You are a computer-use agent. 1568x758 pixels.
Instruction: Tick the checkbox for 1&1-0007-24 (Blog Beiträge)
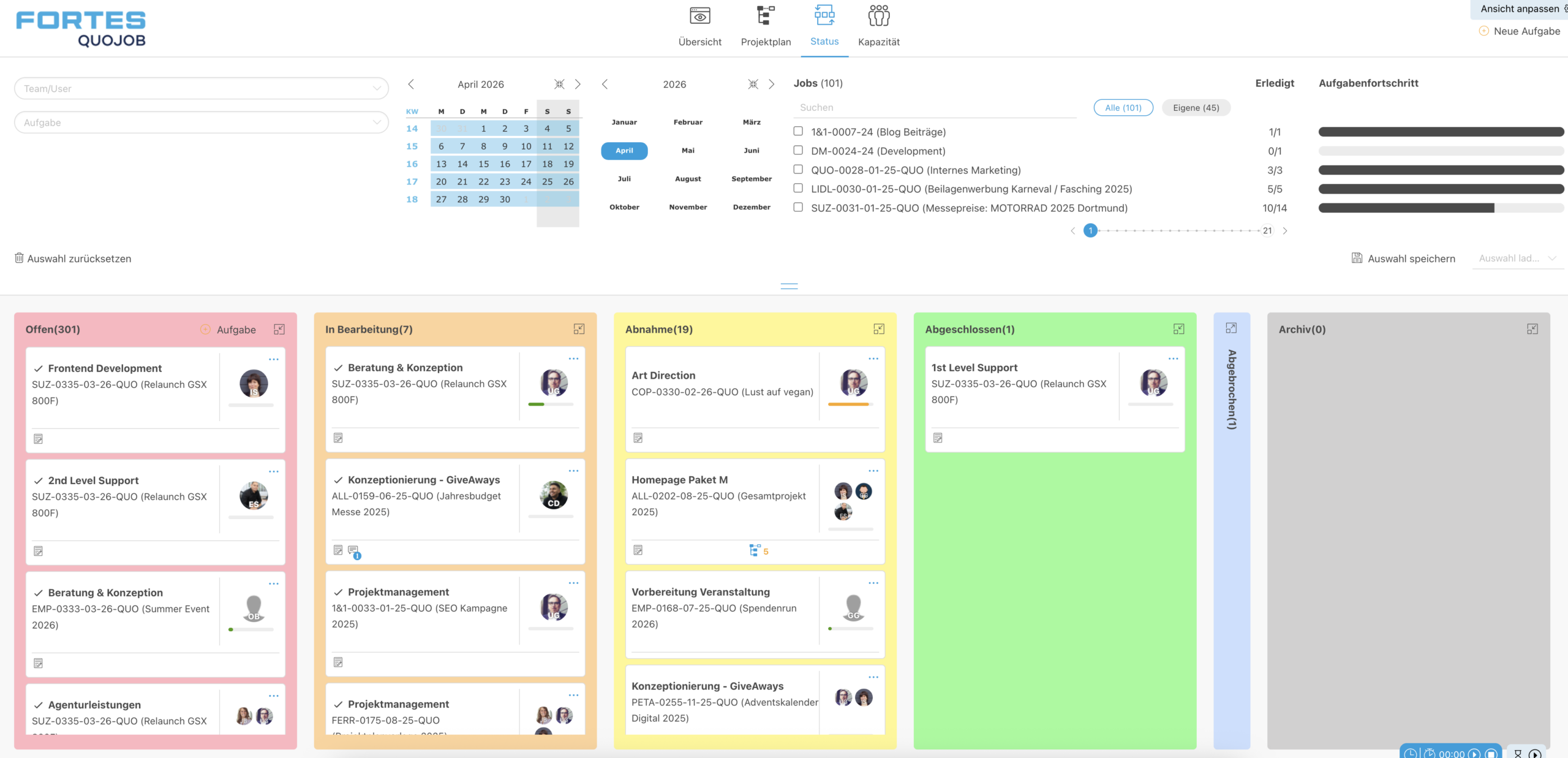[x=797, y=131]
